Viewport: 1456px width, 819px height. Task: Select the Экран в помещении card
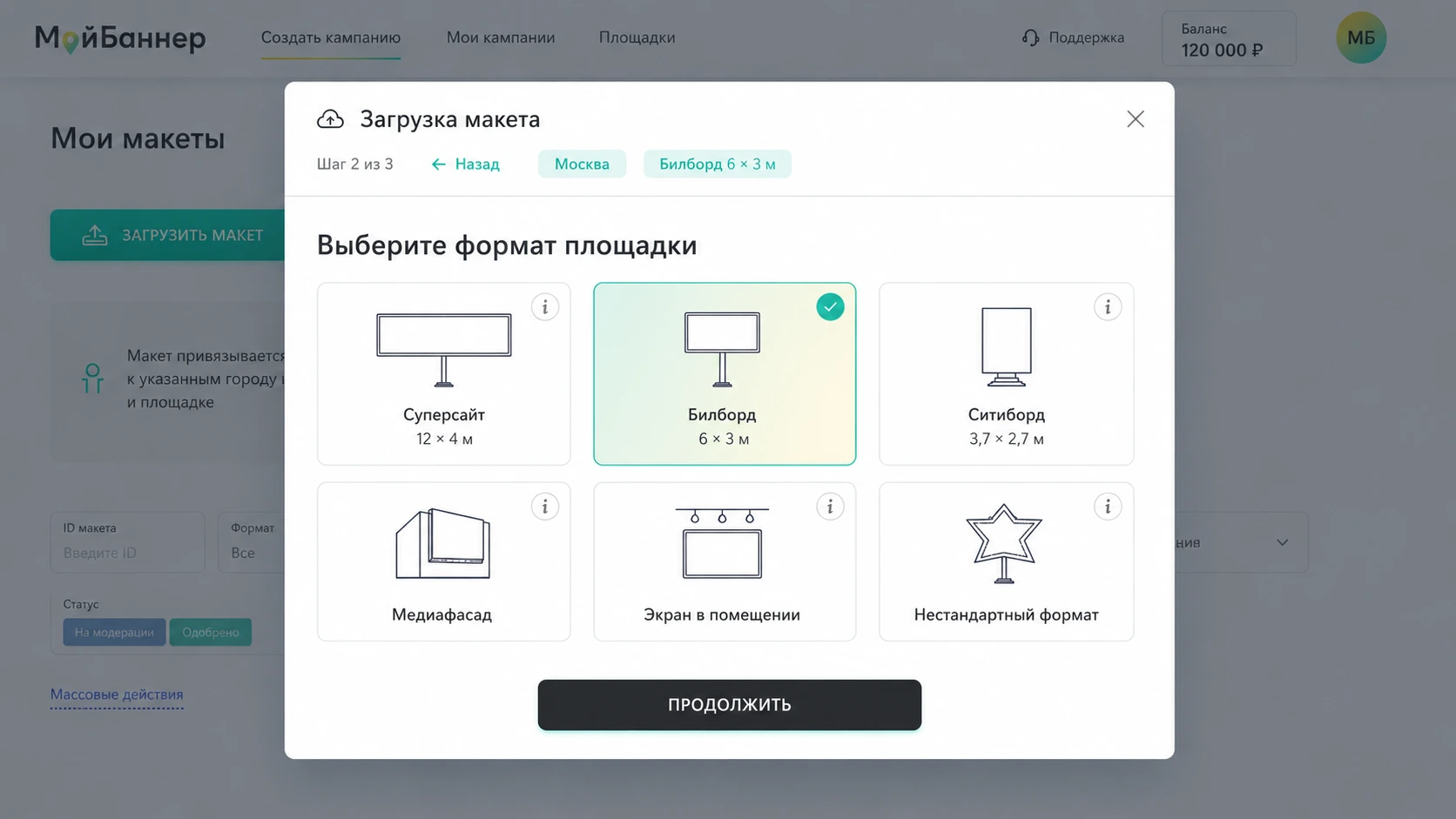tap(725, 562)
